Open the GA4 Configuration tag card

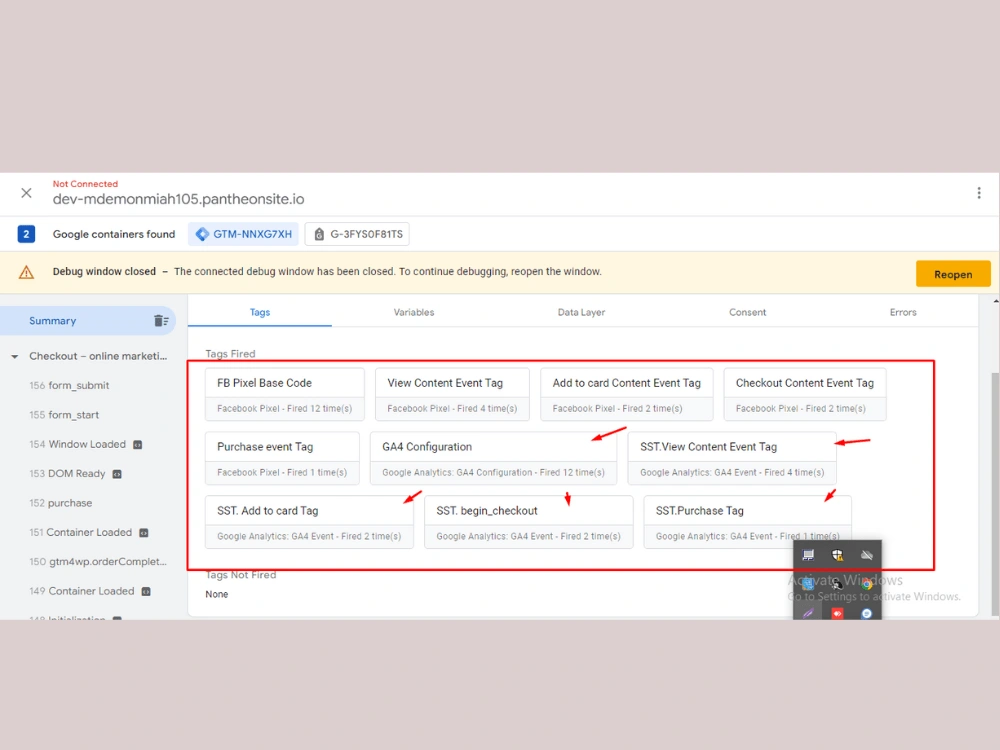coord(493,458)
